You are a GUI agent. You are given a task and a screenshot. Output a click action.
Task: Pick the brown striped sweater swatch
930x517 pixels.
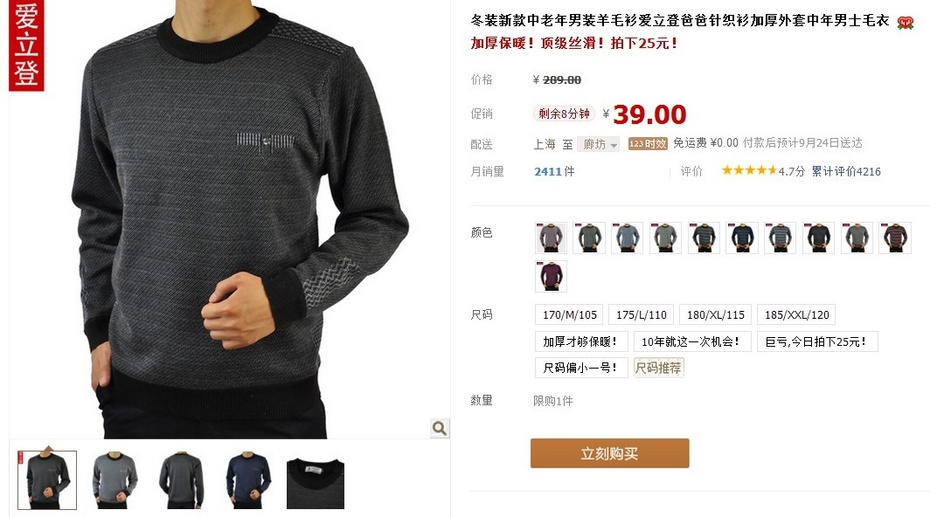coord(895,238)
